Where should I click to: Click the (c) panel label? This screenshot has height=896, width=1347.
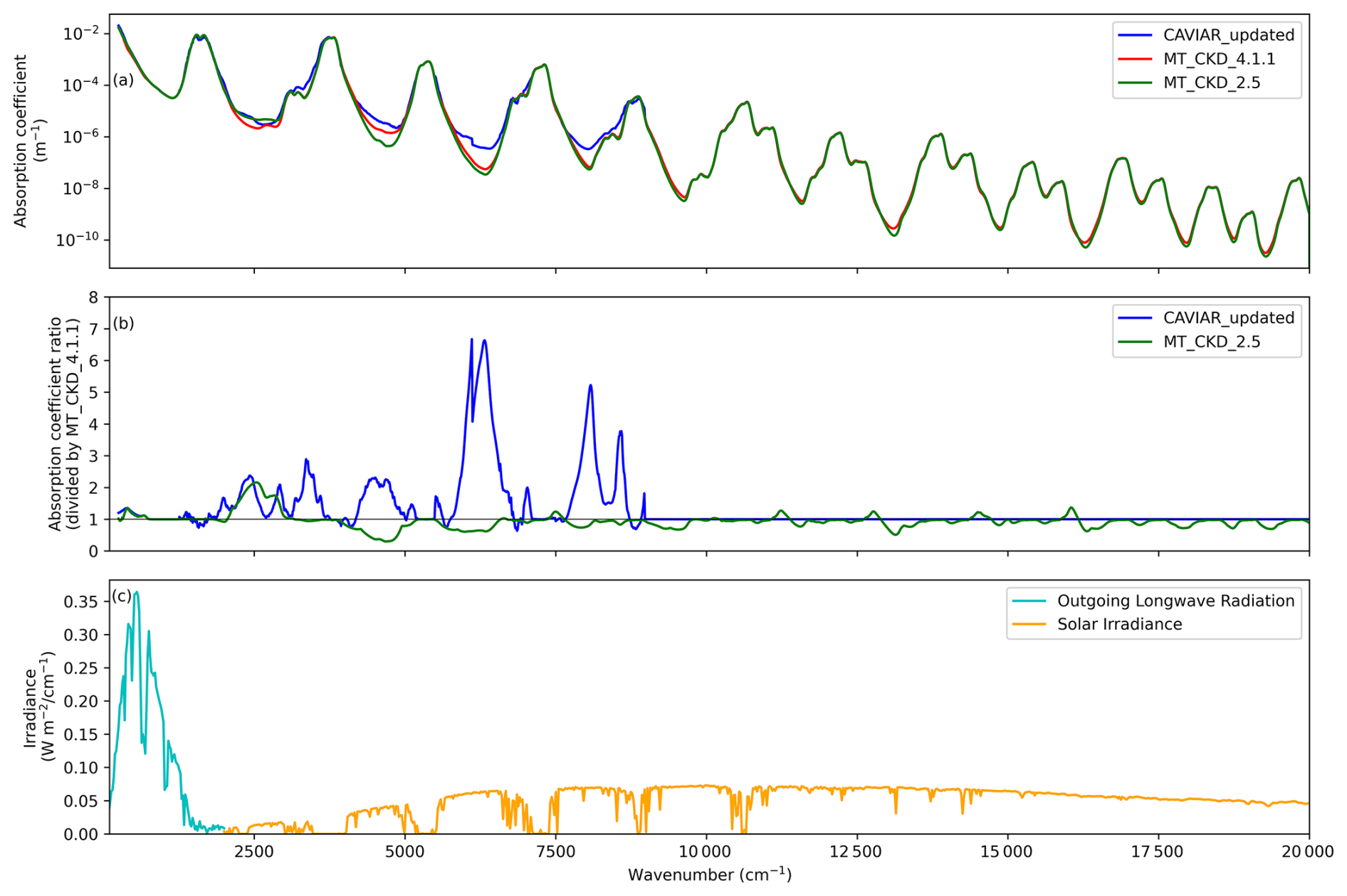122,596
